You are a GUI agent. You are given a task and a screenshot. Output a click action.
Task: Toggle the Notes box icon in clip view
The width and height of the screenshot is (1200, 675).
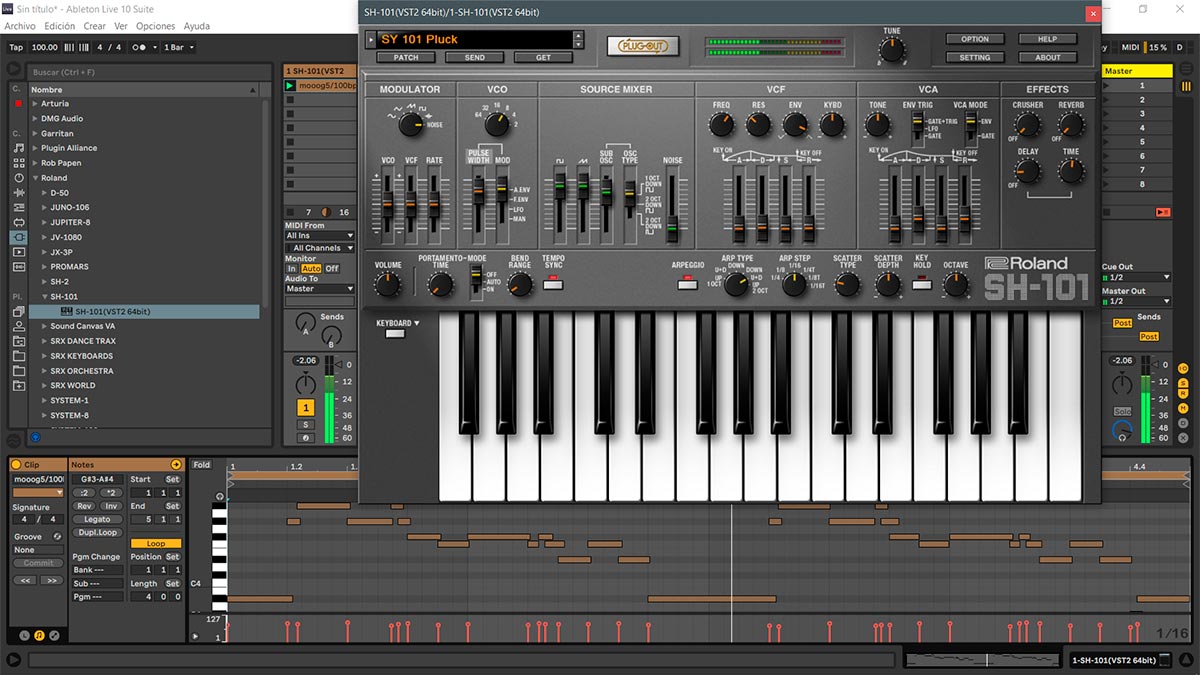[39, 635]
